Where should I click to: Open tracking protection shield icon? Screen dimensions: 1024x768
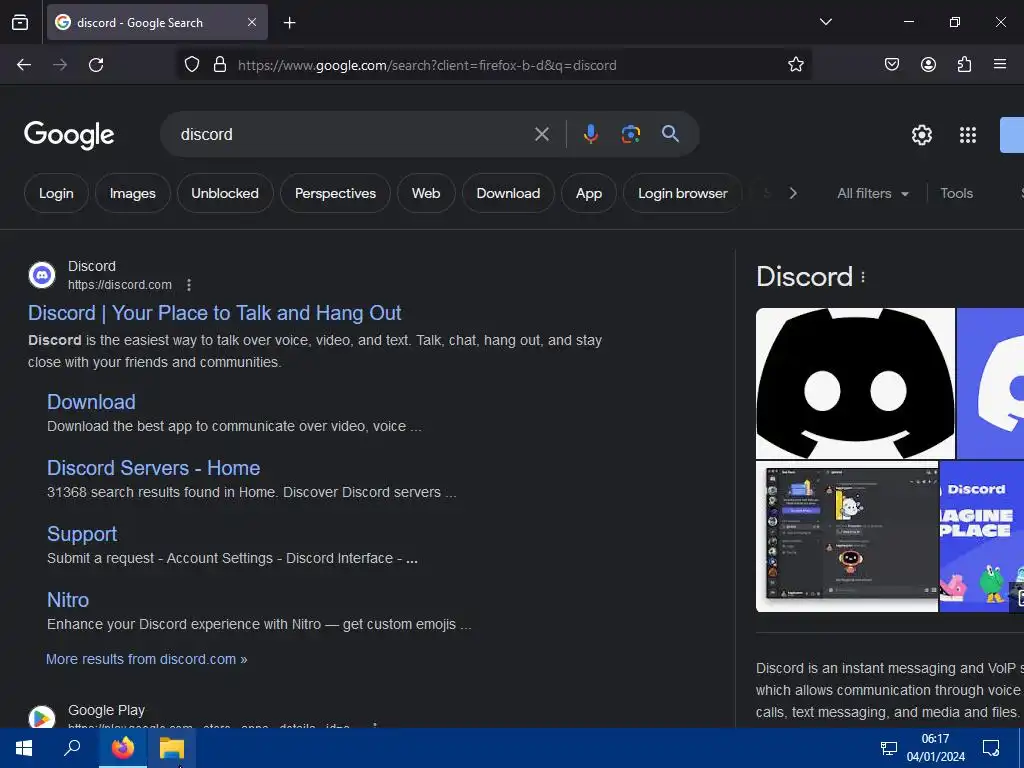(x=191, y=65)
